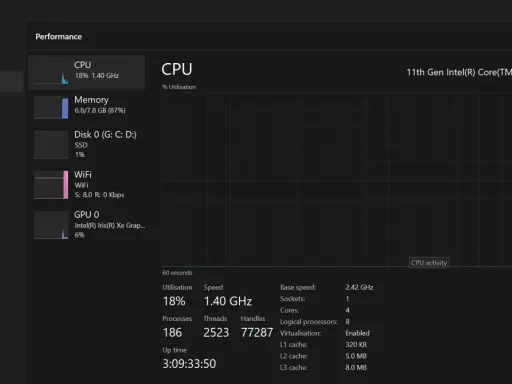Click the up time value 3:09:33:50

189,364
